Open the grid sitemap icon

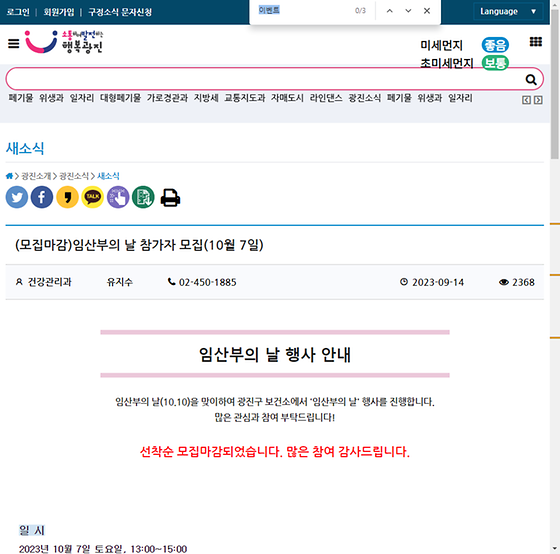coord(535,42)
